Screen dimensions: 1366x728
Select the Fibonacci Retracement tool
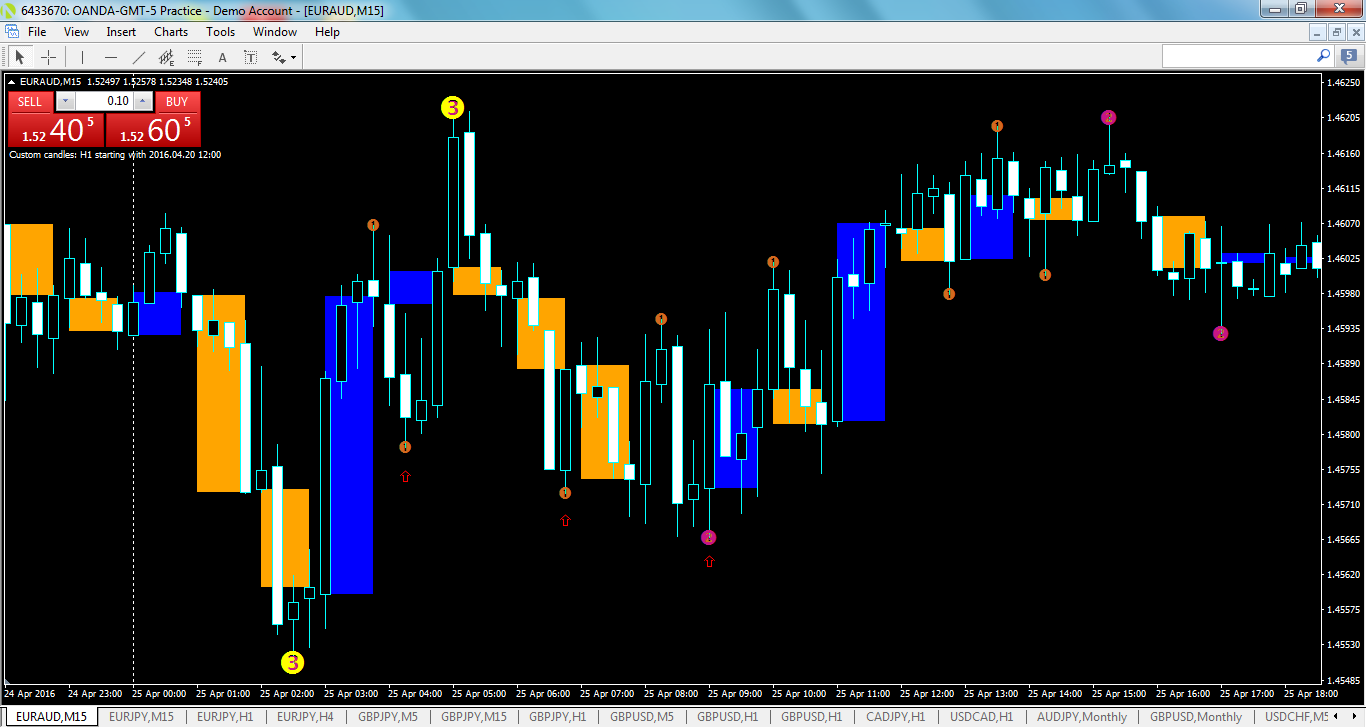pyautogui.click(x=194, y=56)
